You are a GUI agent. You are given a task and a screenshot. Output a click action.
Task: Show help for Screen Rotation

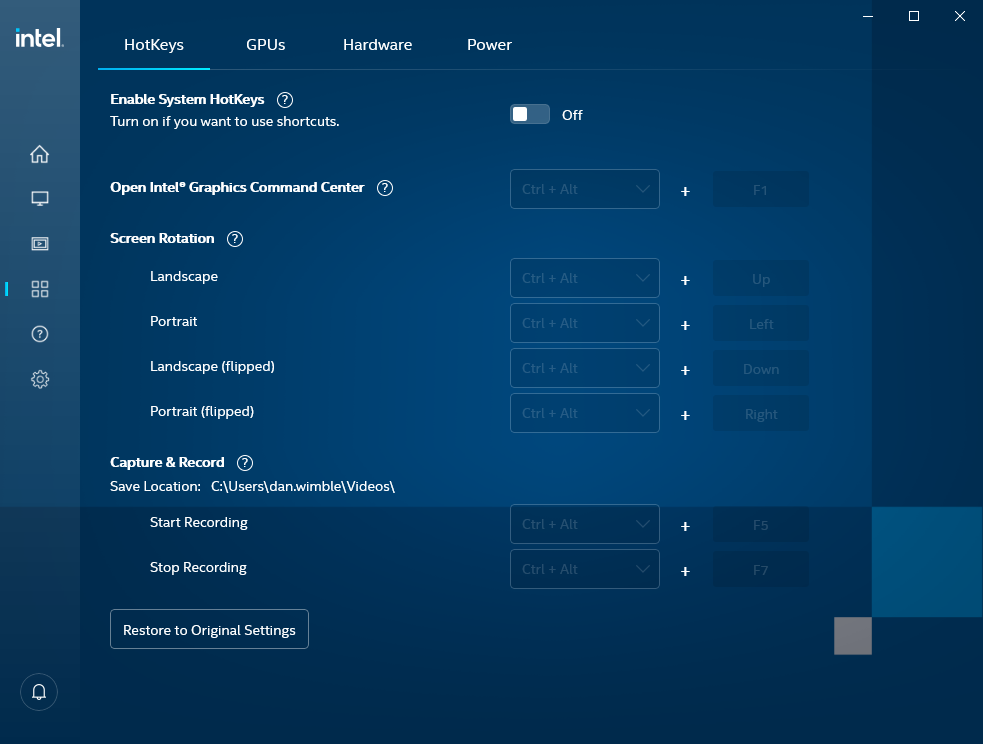[235, 239]
